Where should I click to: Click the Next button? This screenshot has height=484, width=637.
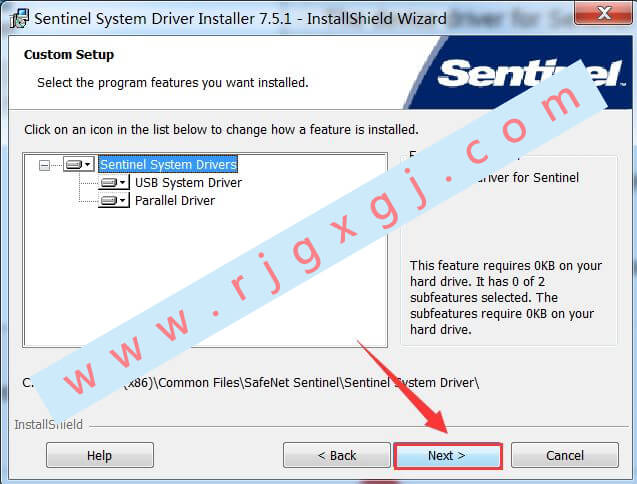[448, 456]
